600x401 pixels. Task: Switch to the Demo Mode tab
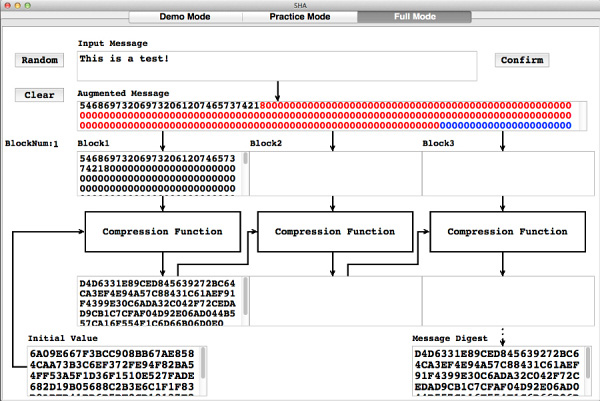(x=185, y=17)
